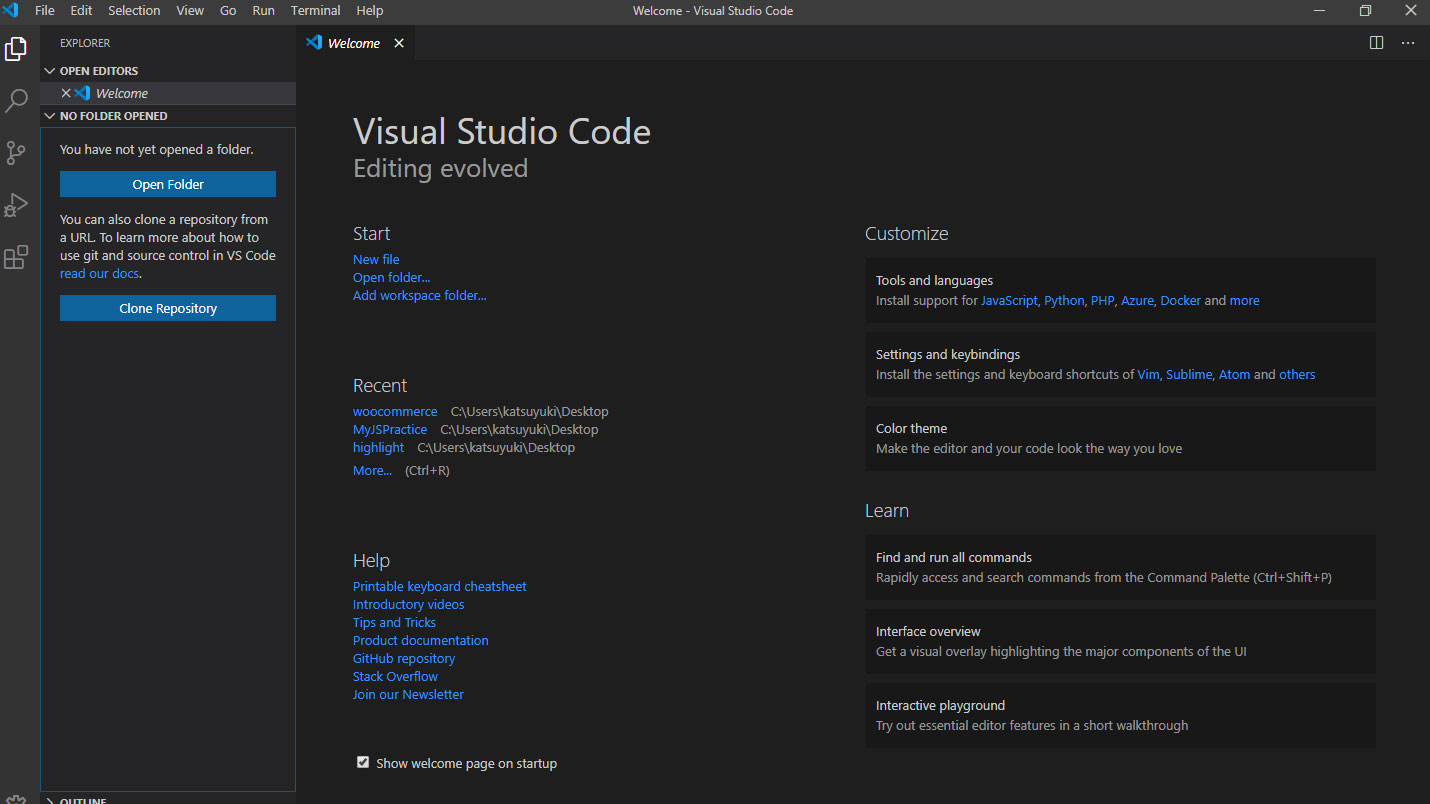Open the Source Control view
The height and width of the screenshot is (804, 1430).
point(16,152)
